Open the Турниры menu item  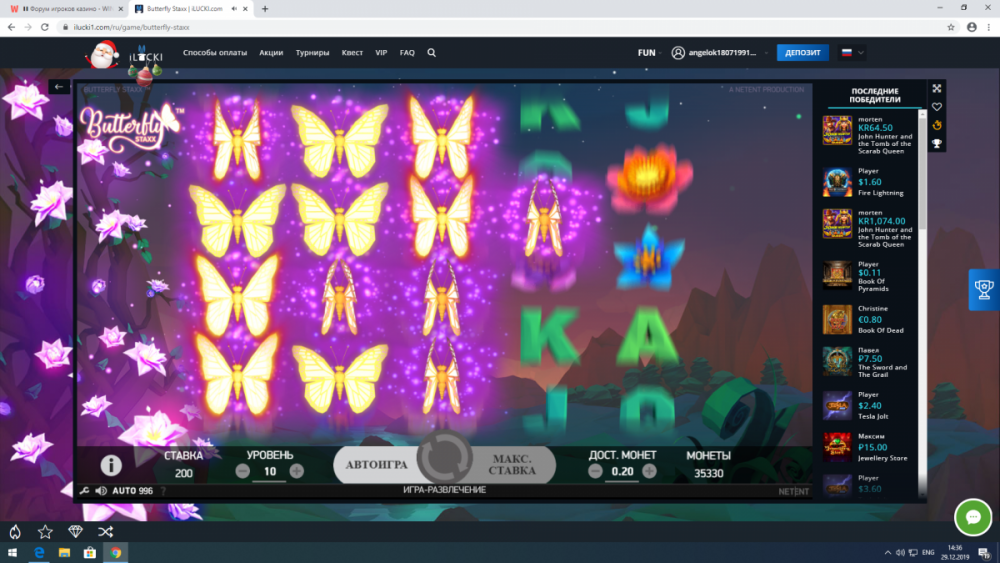[312, 53]
